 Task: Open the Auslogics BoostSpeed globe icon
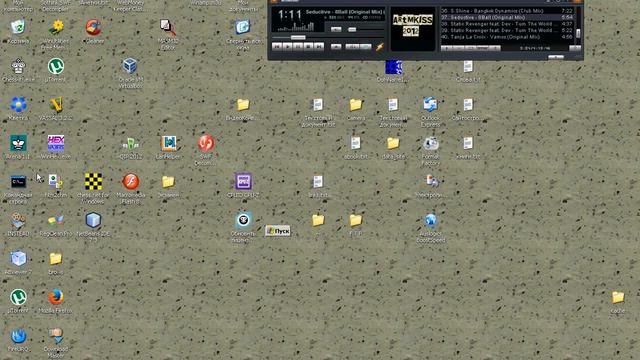pos(430,220)
